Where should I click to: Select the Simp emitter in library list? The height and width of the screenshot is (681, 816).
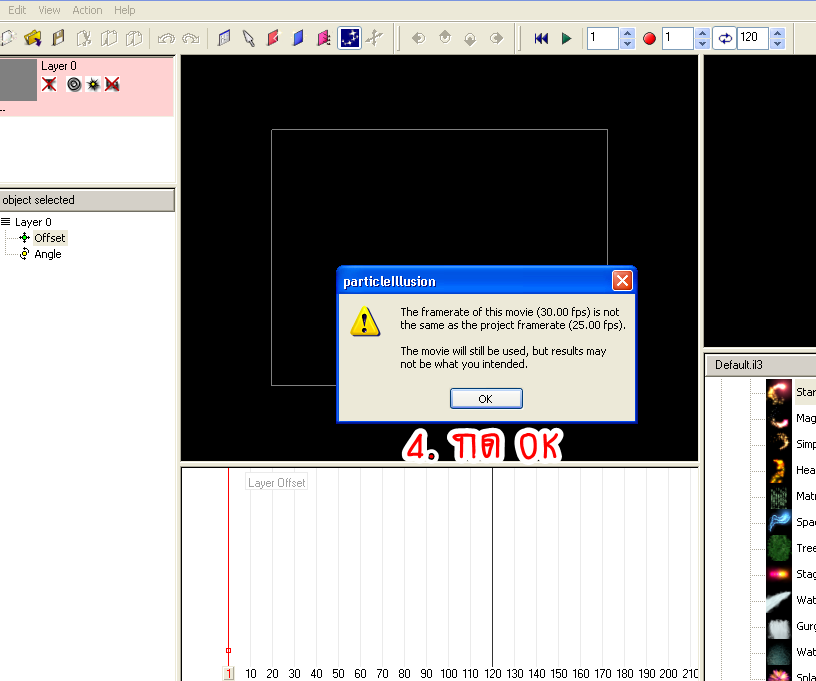806,444
